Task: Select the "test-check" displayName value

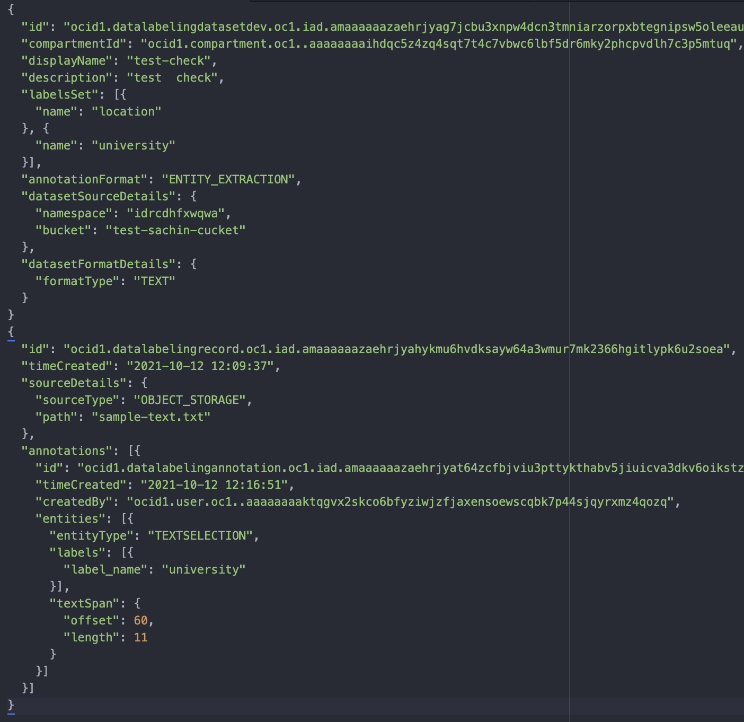Action: coord(169,61)
